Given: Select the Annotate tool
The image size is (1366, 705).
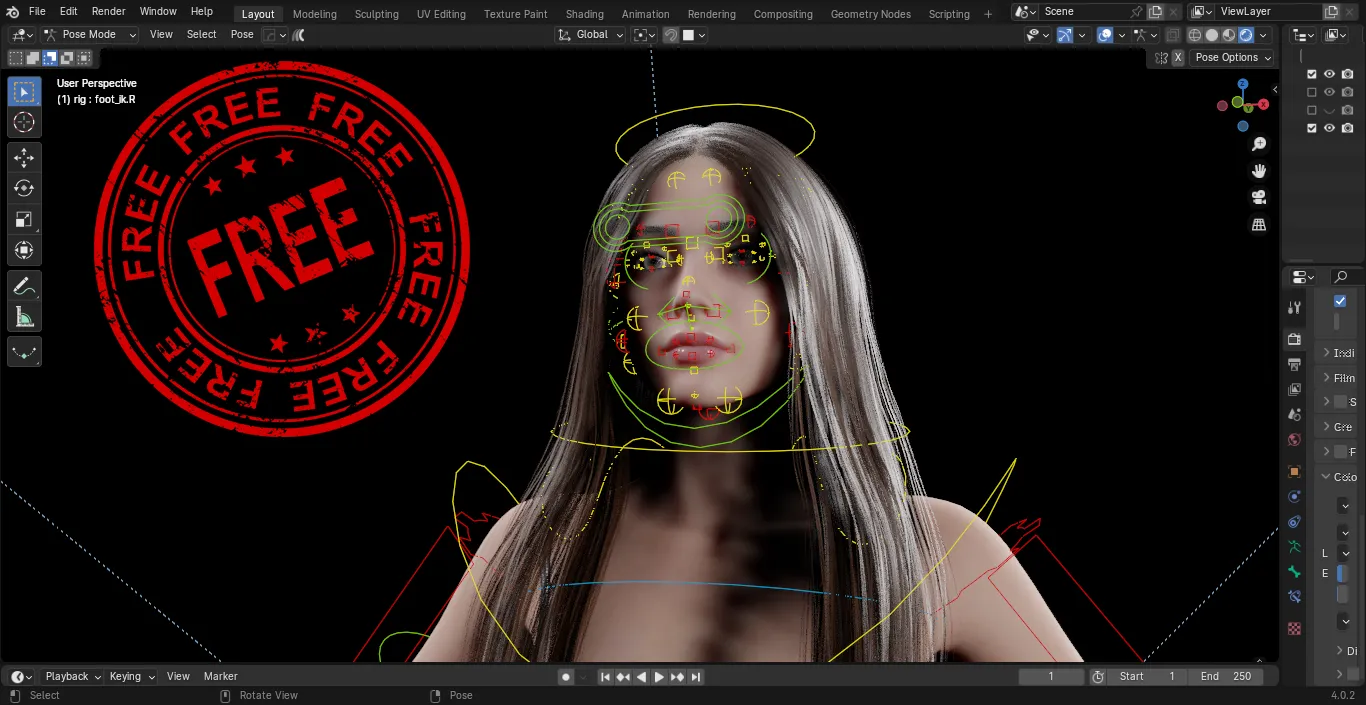Looking at the screenshot, I should coord(25,286).
